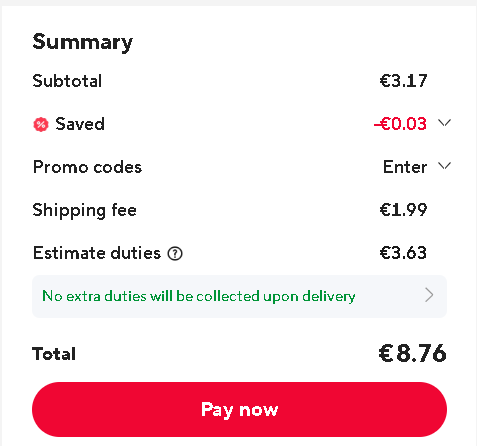This screenshot has height=446, width=477.
Task: Open the no extra duties notice
Action: pos(239,296)
